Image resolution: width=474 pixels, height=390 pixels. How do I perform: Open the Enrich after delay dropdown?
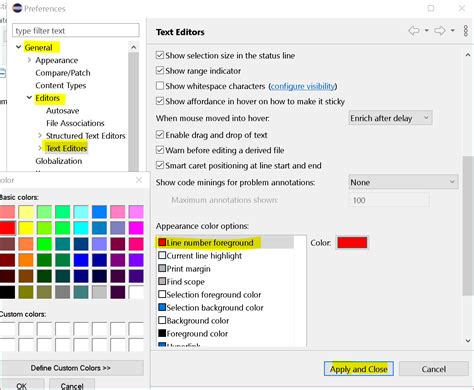pos(390,118)
